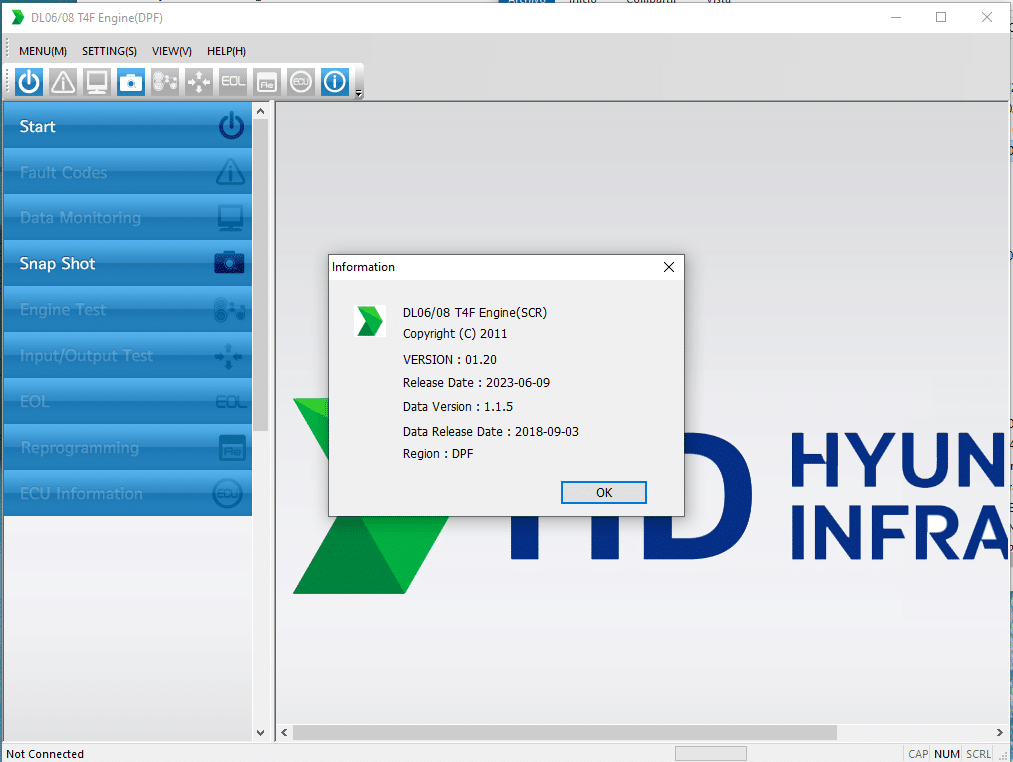Close the Information dialog with X
1013x762 pixels.
[669, 267]
